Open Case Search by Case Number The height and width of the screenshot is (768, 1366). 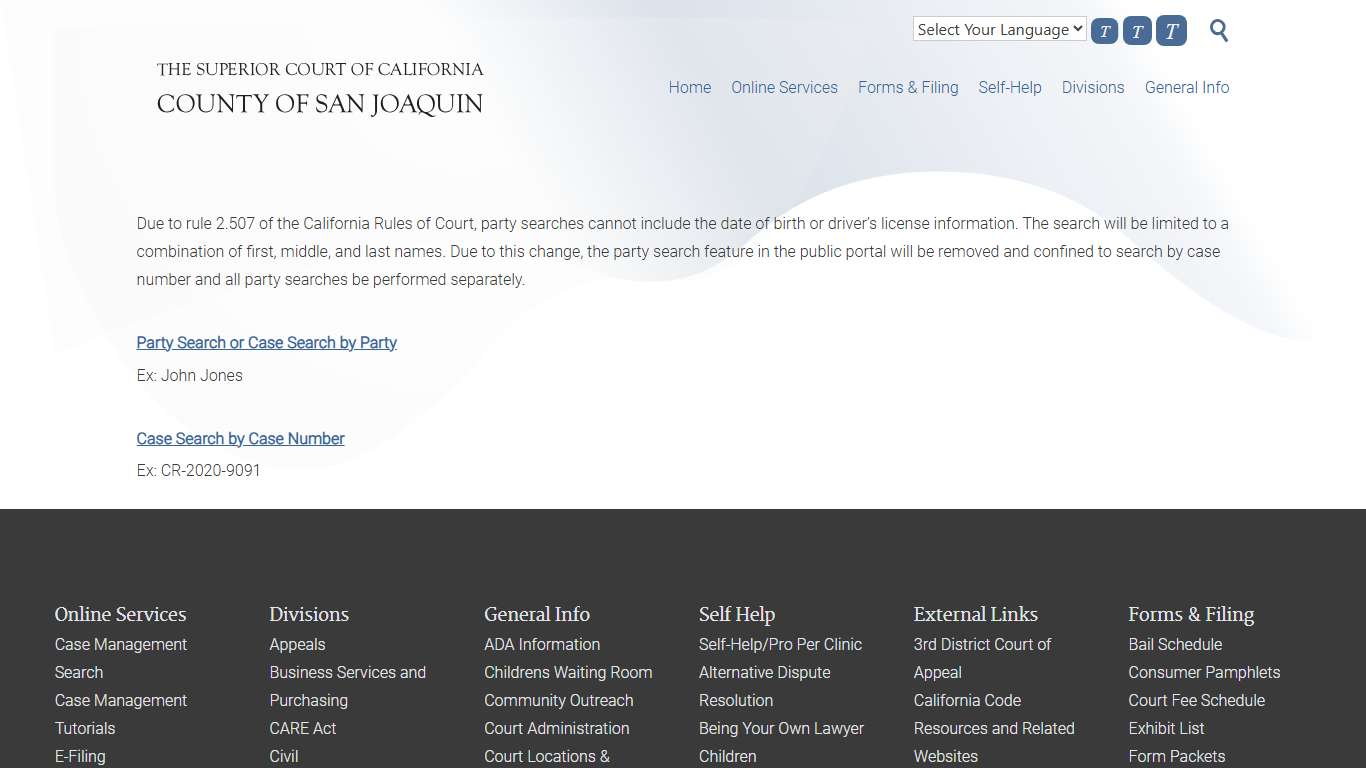coord(240,438)
